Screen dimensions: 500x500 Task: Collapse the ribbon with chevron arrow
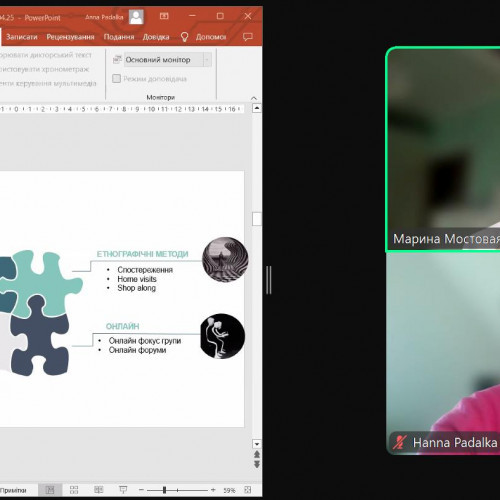254,98
